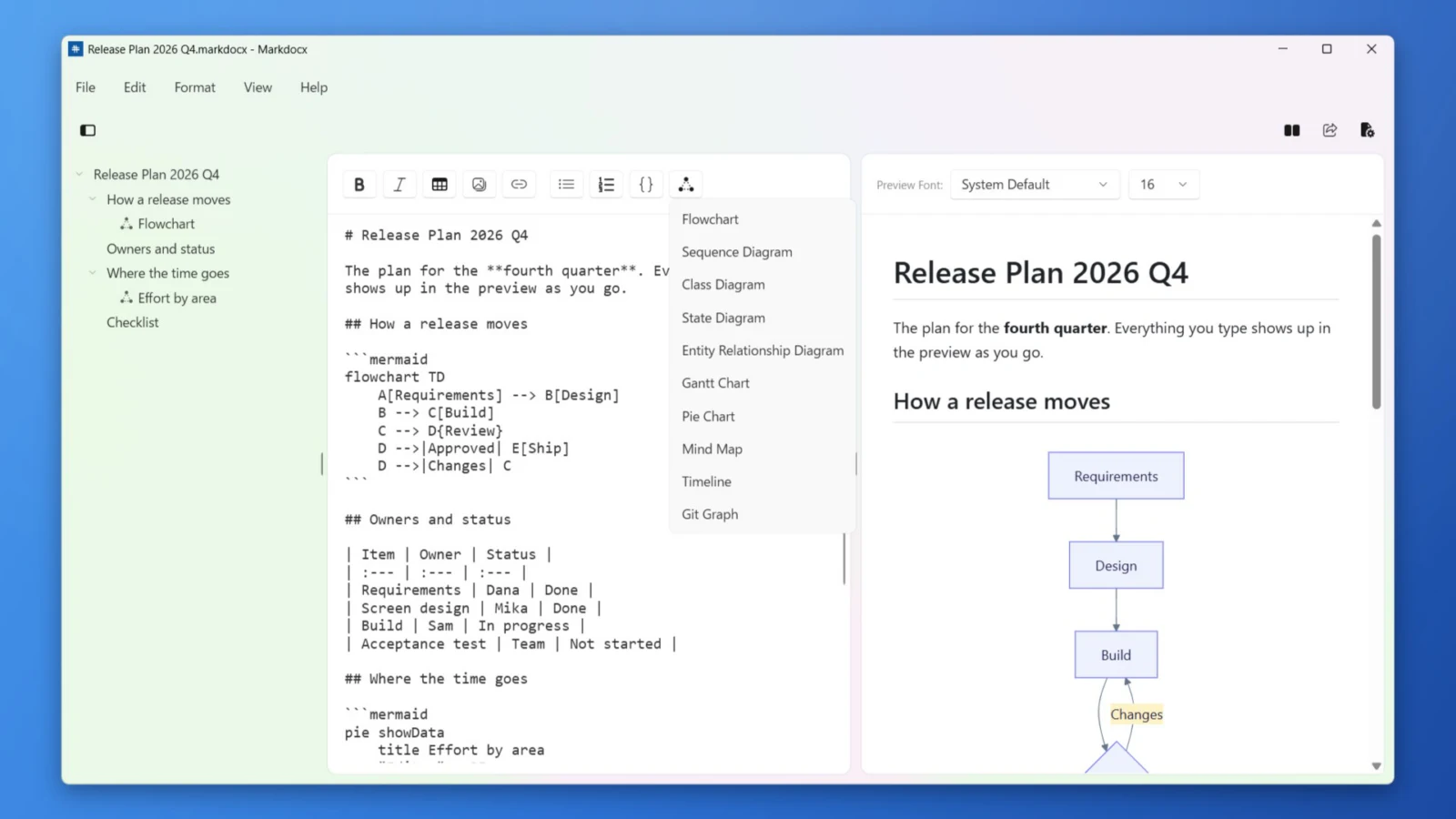
Task: Insert a Pie Chart
Action: pyautogui.click(x=763, y=416)
